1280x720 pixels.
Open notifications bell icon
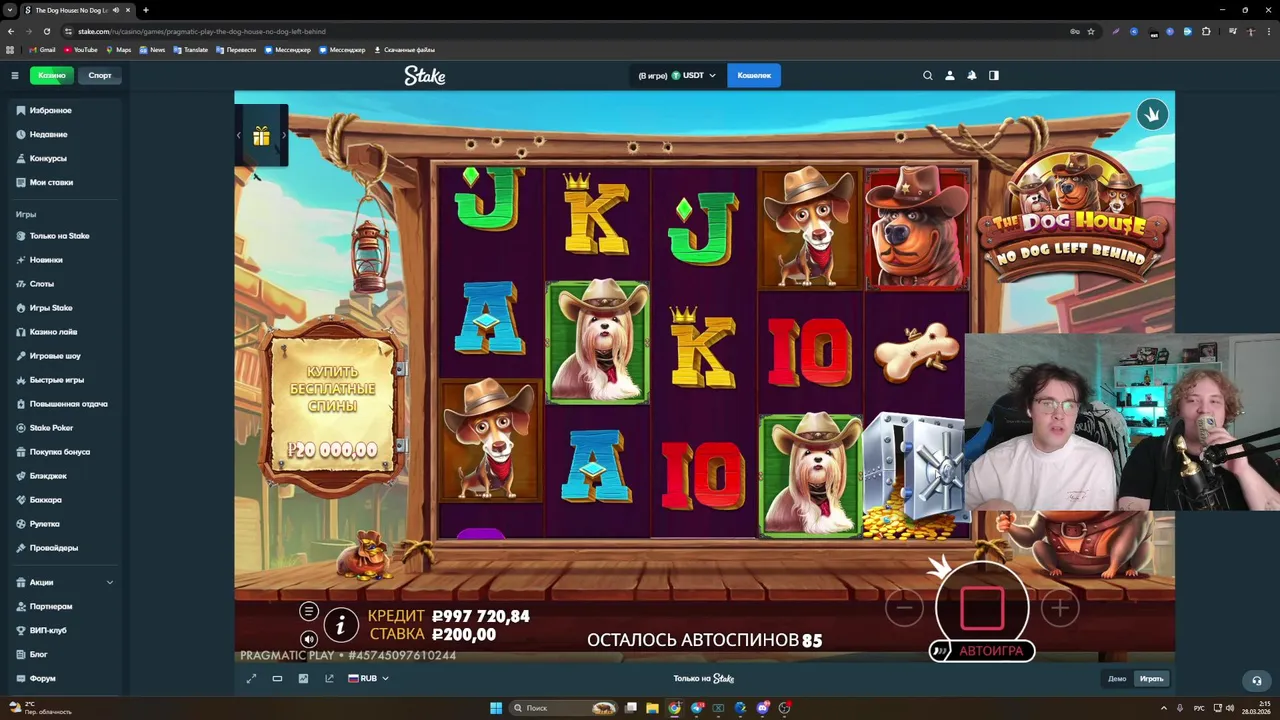(972, 75)
